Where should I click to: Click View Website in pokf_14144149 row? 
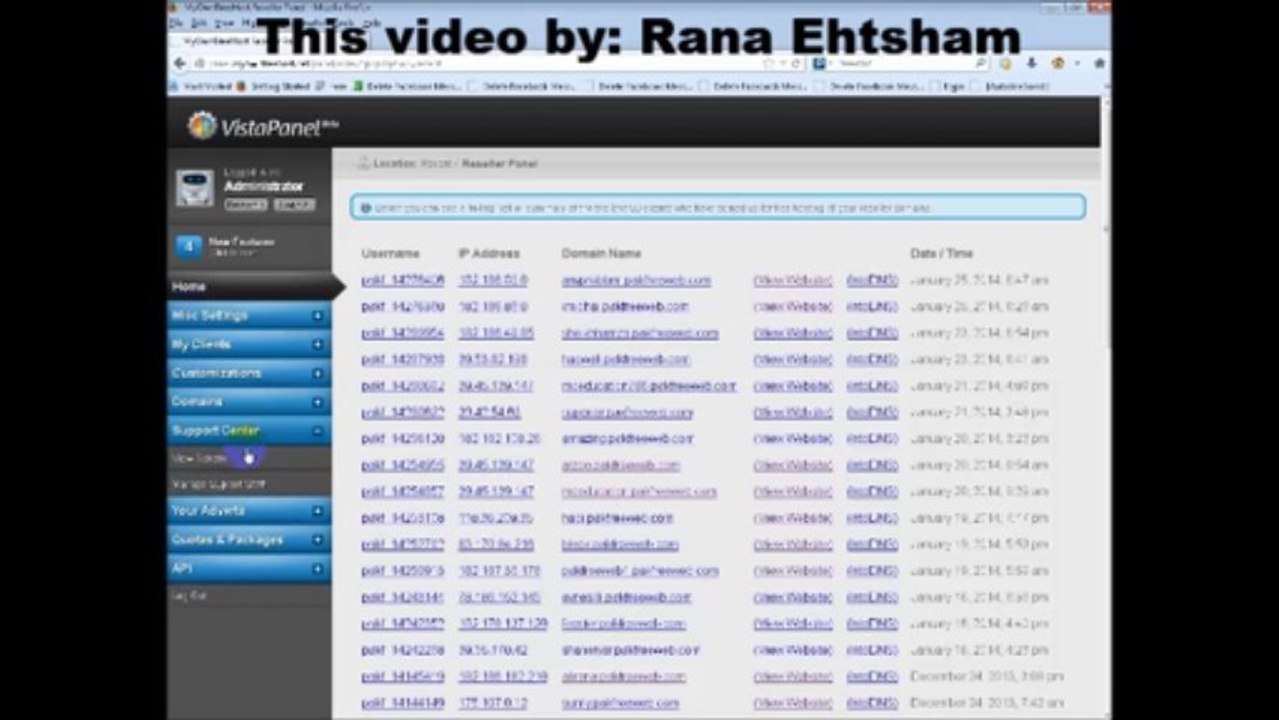coord(793,703)
